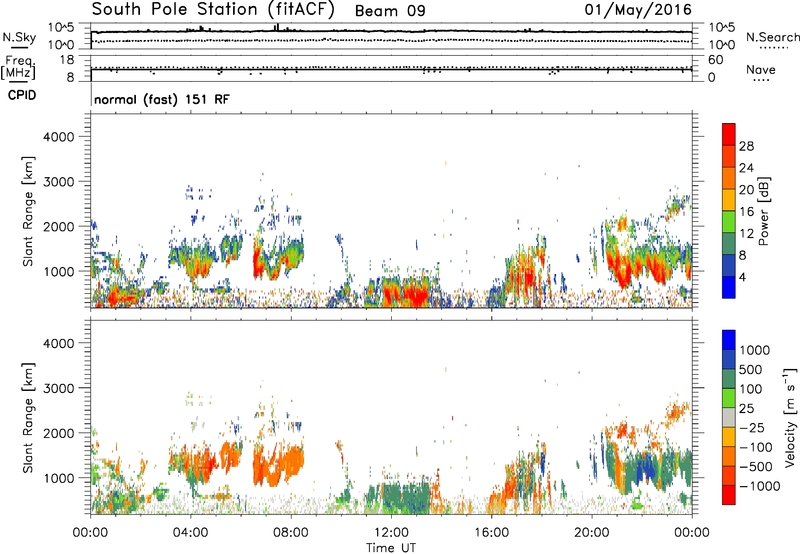This screenshot has width=800, height=554.
Task: Pick the bottom bright blue power colorbar segment
Action: [x=729, y=288]
